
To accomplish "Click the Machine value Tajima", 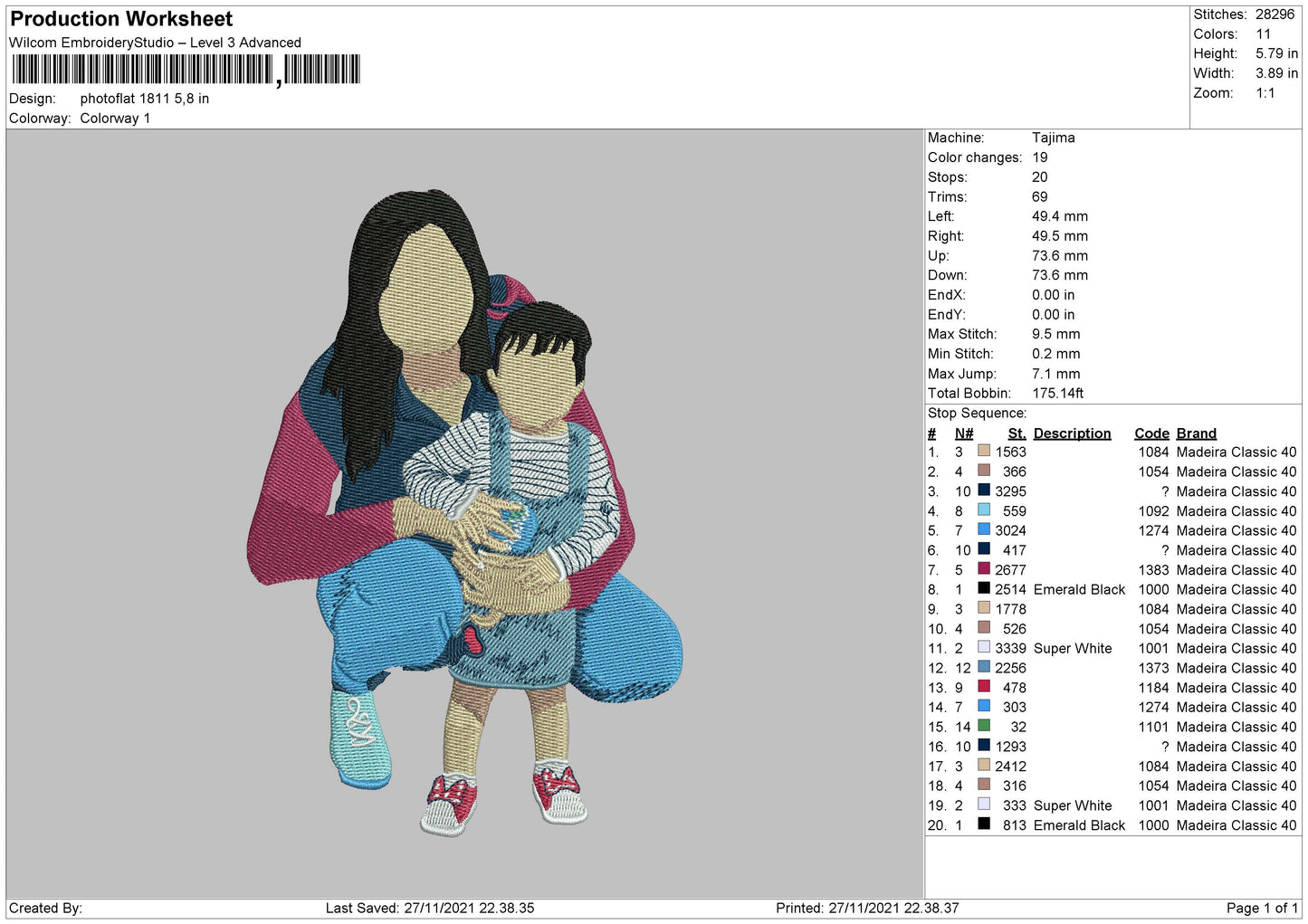I will (x=1054, y=138).
